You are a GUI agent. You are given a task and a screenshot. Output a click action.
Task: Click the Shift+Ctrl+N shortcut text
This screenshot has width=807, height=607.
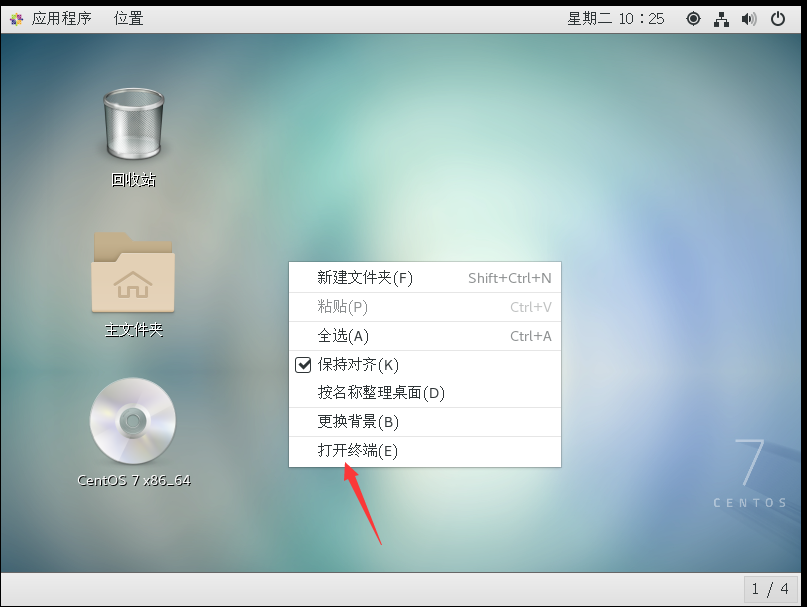[510, 279]
